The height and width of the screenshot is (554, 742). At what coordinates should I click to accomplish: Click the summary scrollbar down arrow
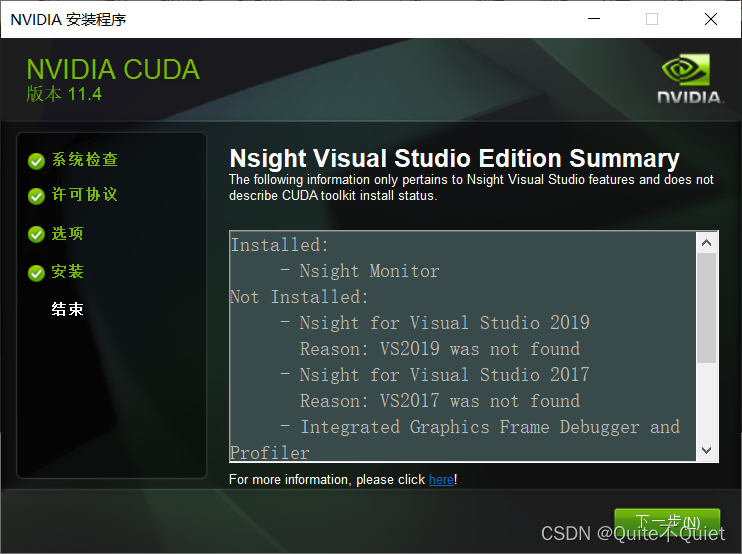[707, 450]
